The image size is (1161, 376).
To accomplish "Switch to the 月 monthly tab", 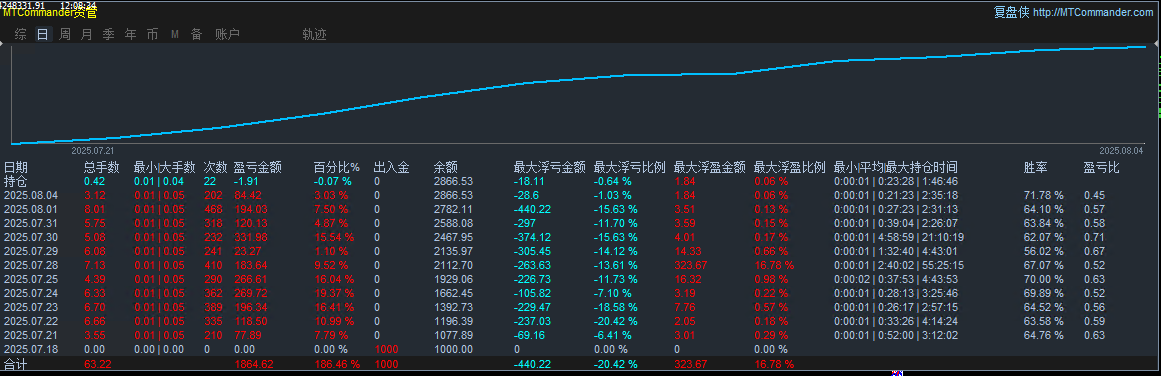I will point(87,34).
